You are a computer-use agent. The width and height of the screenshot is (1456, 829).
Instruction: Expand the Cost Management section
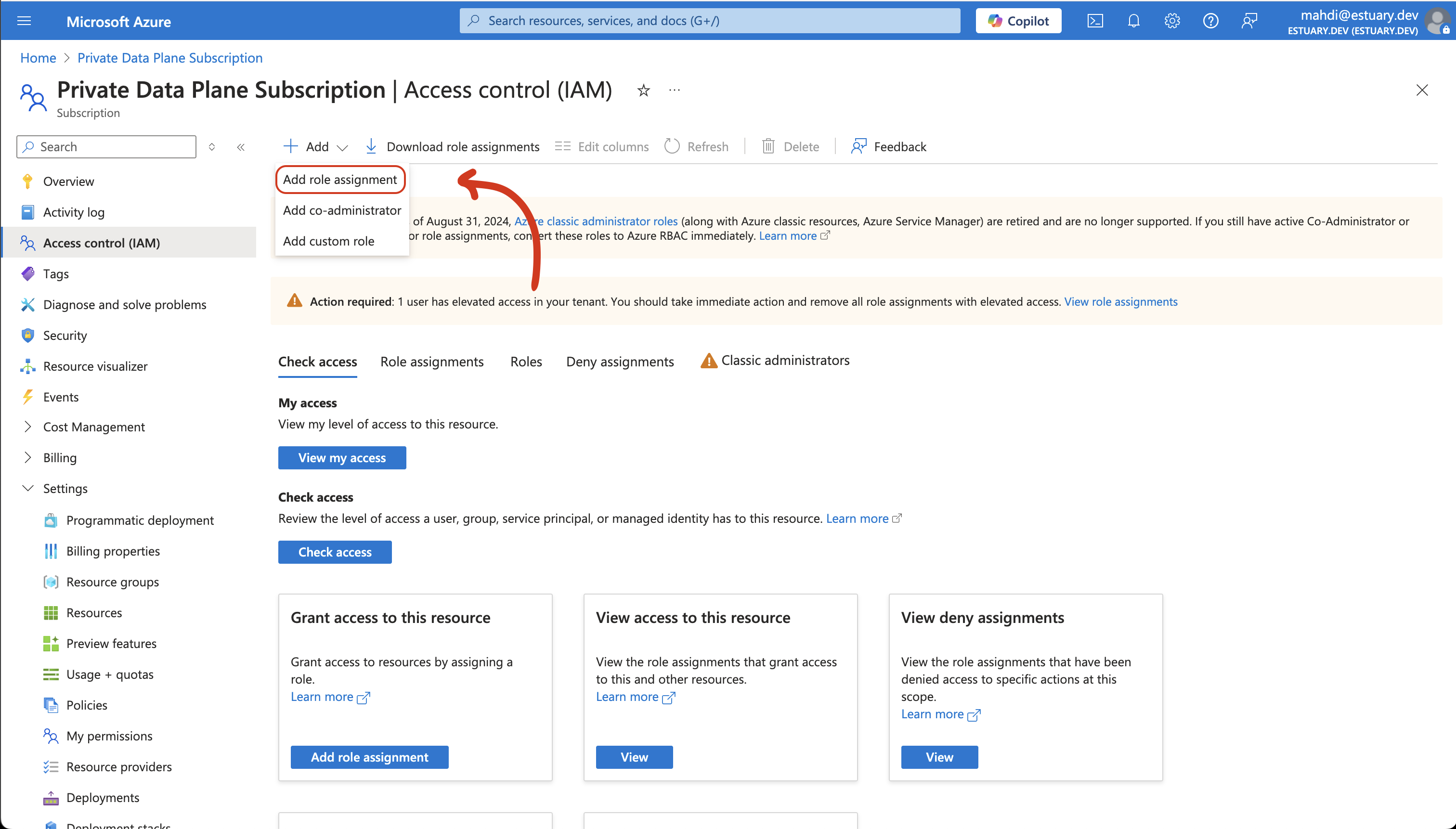click(x=27, y=427)
